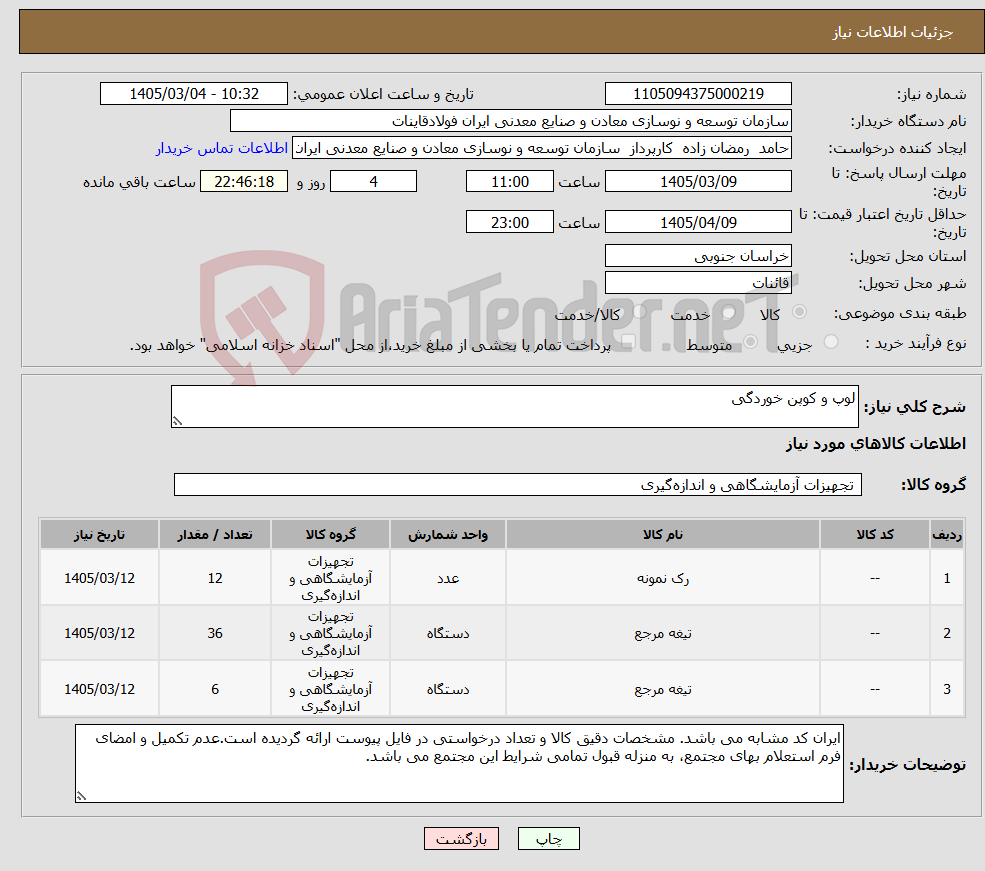The width and height of the screenshot is (985, 871).
Task: Click تیغه مرجع name in row 2
Action: (663, 634)
